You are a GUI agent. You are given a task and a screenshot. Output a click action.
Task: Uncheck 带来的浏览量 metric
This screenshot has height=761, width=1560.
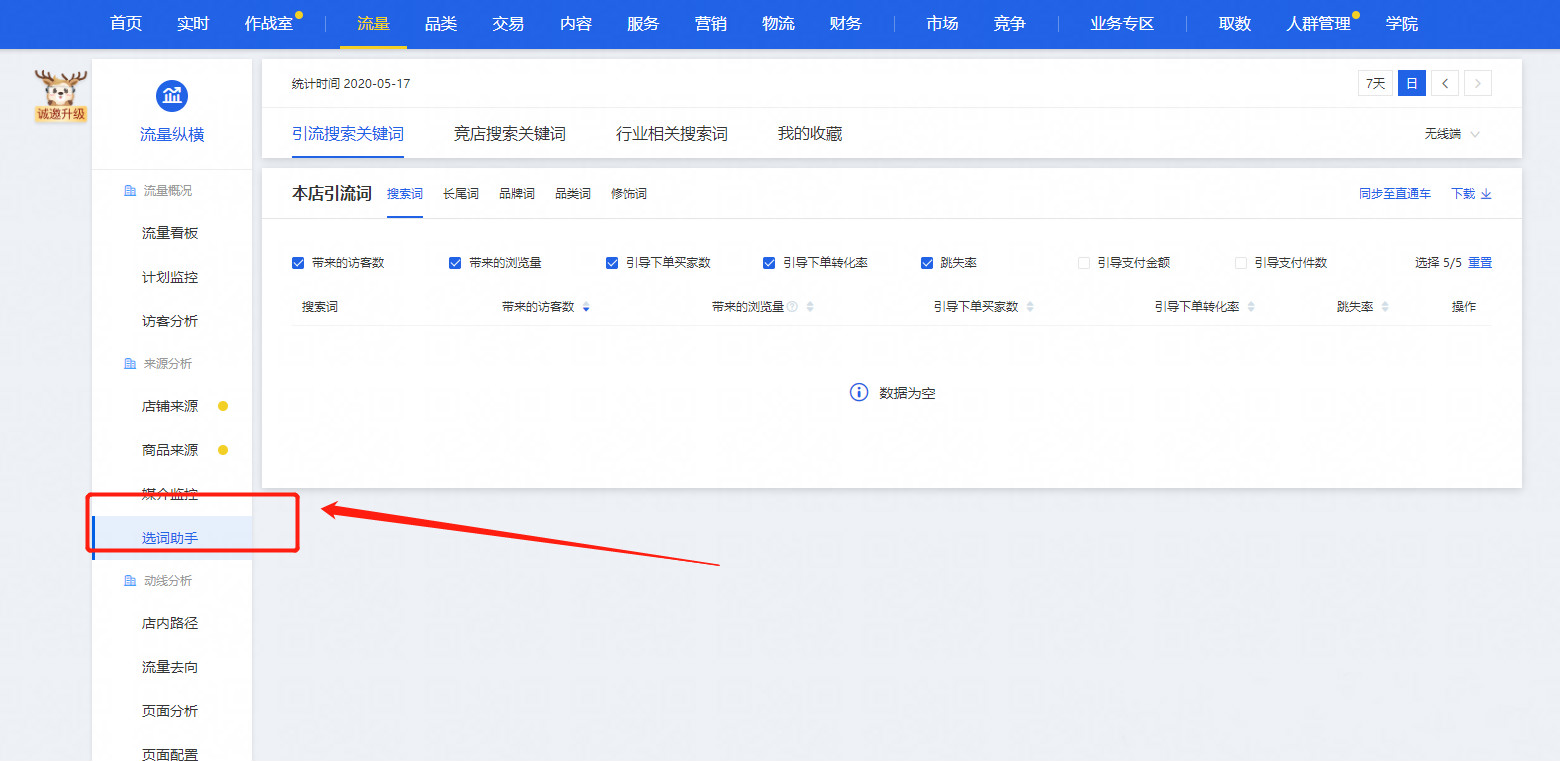pos(455,262)
